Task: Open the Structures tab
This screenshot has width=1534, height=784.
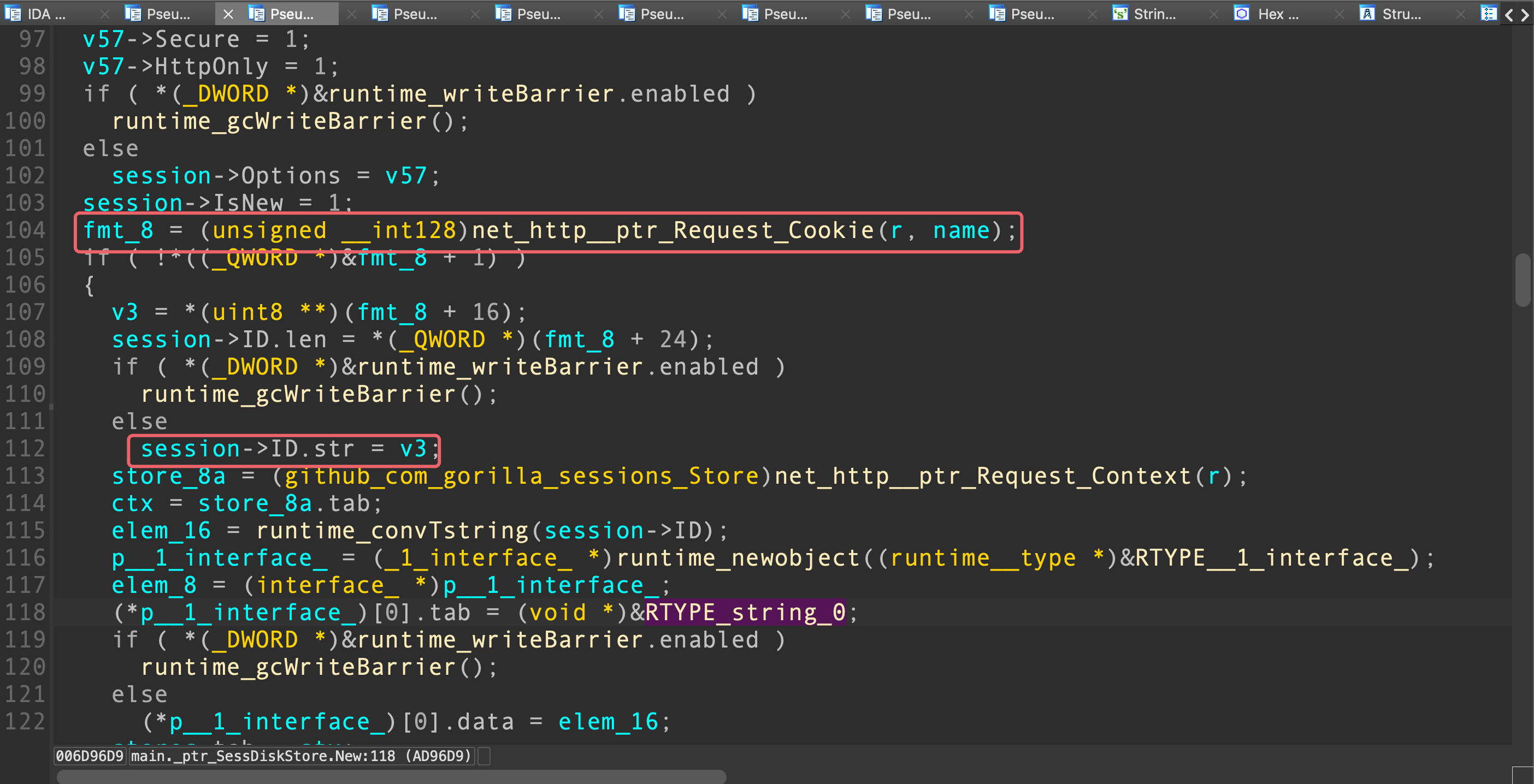Action: point(1401,14)
